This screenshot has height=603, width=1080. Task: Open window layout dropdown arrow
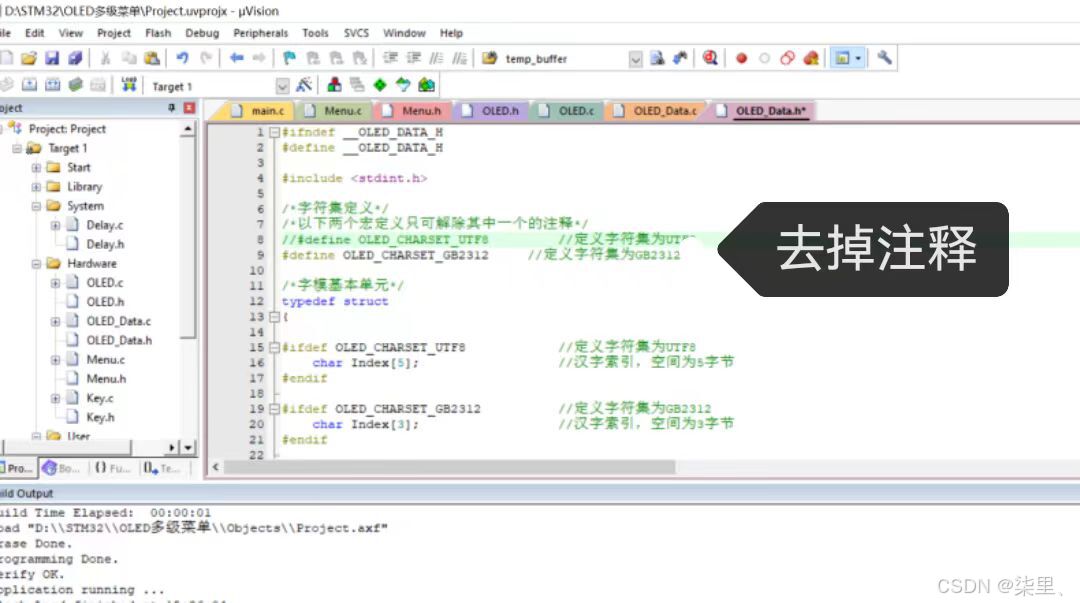click(858, 59)
